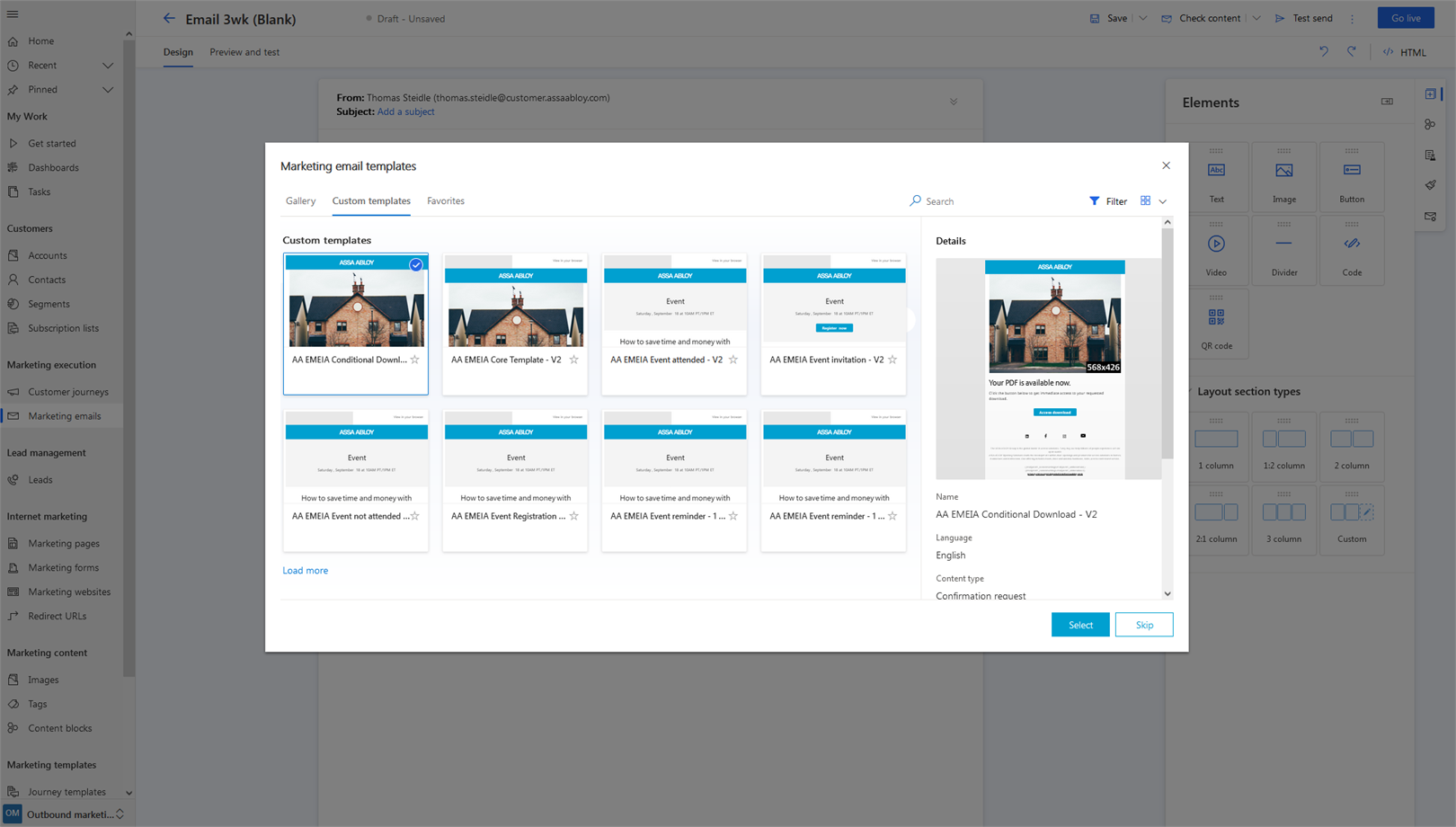Expand the Recent section in sidebar
The width and height of the screenshot is (1456, 827).
click(108, 66)
